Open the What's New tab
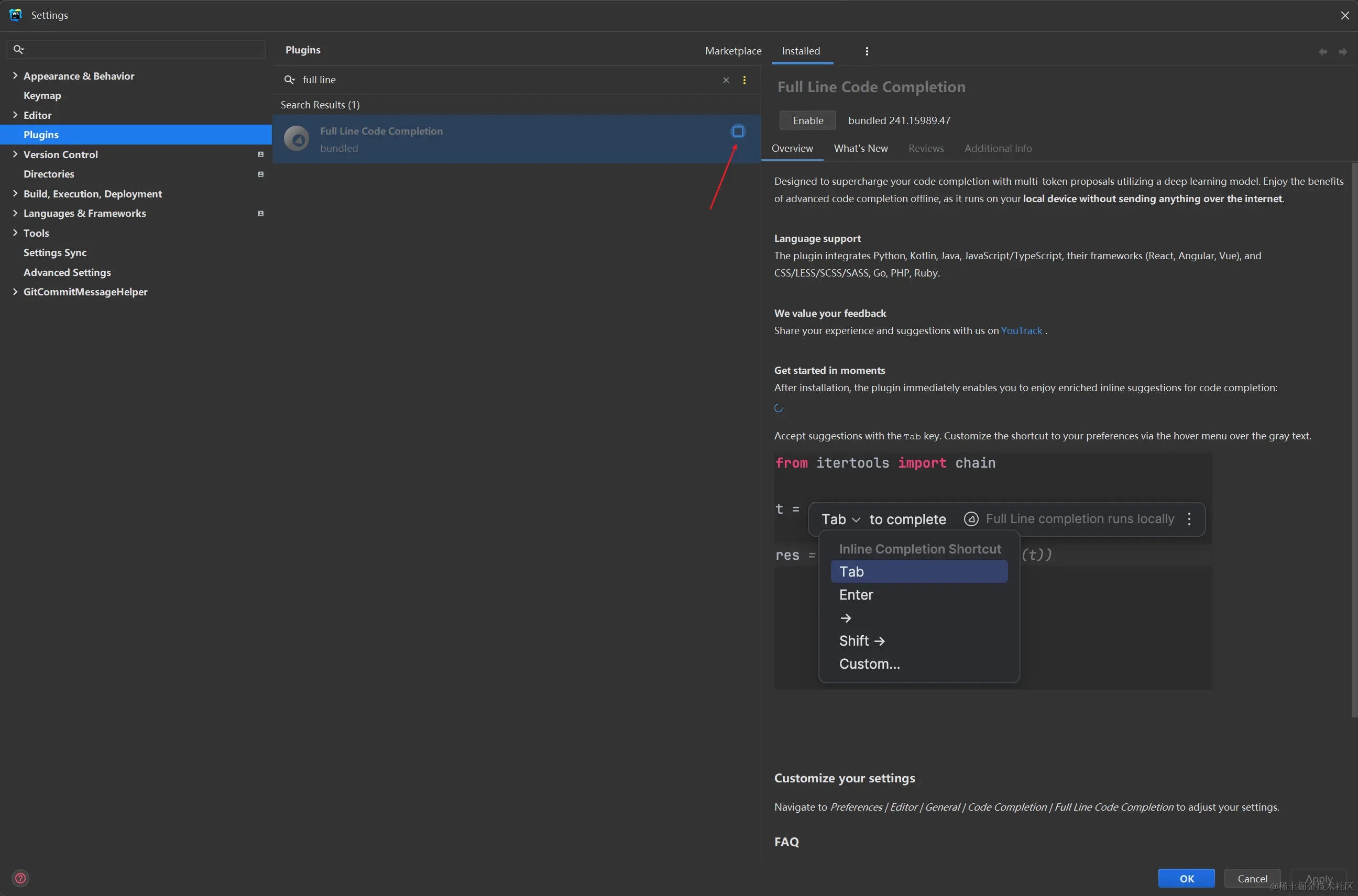 coord(860,149)
